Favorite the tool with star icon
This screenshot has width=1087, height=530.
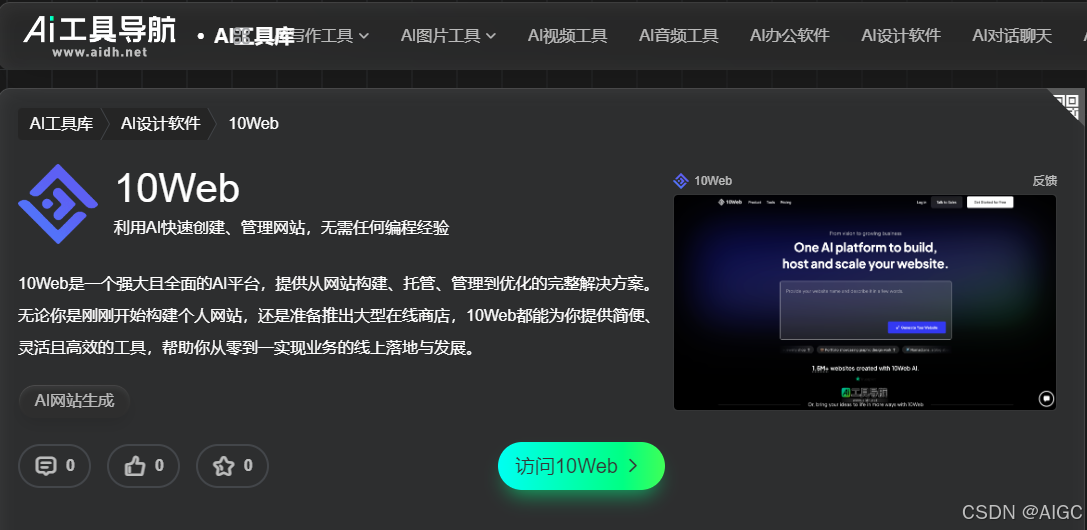click(x=232, y=466)
